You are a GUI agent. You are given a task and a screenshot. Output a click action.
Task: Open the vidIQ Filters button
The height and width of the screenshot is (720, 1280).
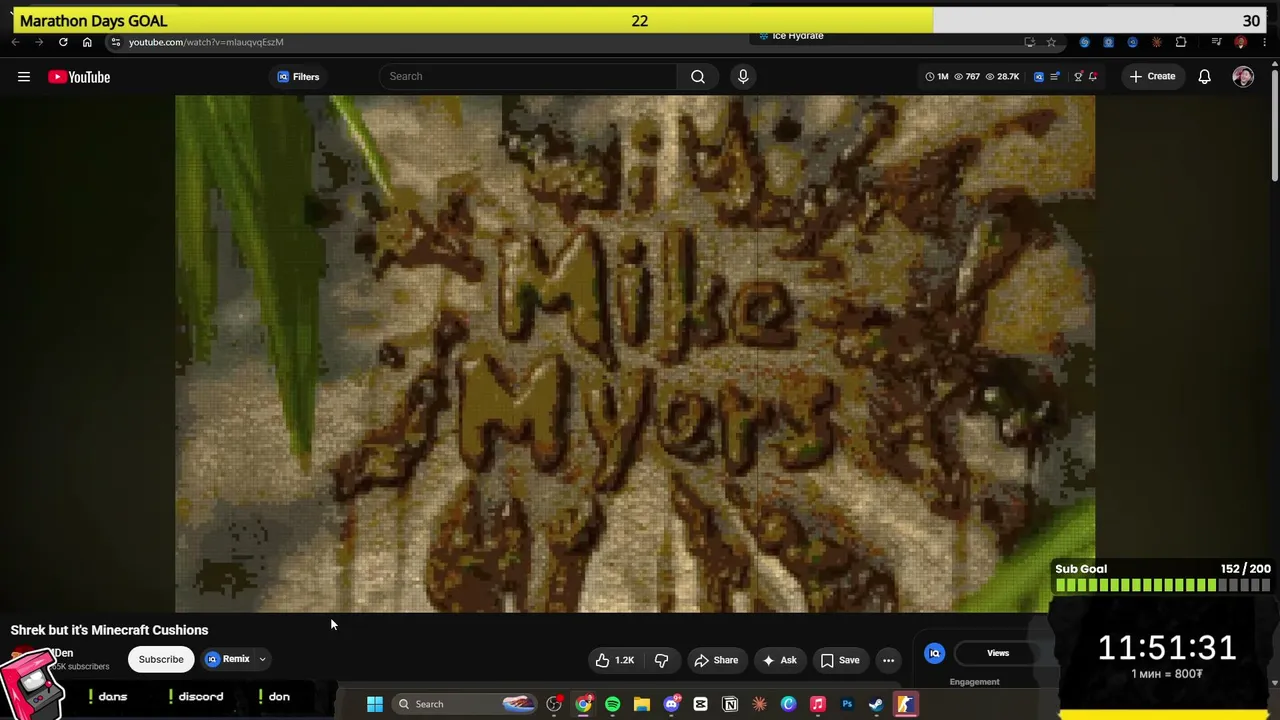coord(298,77)
